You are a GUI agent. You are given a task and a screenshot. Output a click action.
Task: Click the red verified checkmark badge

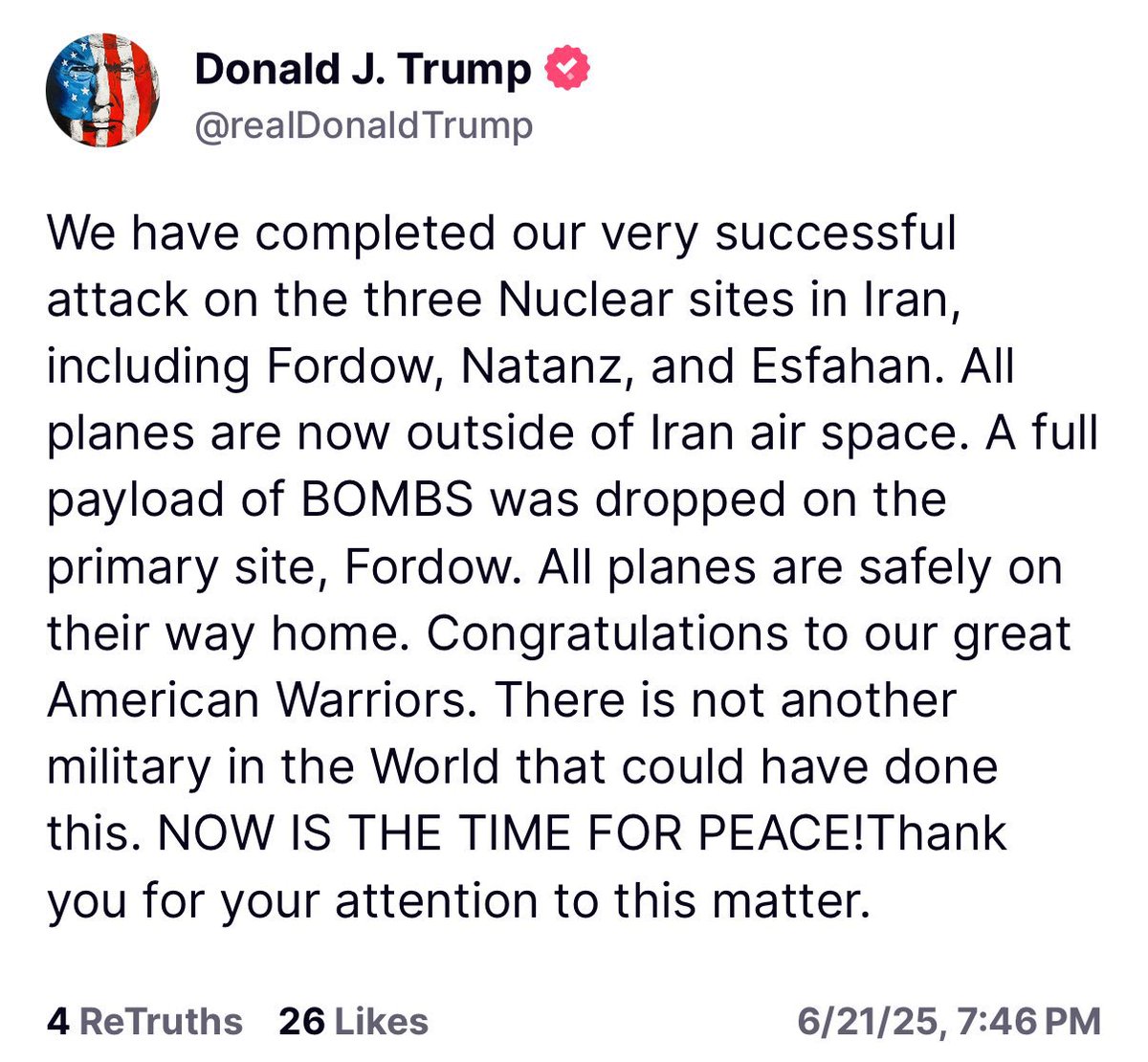567,68
